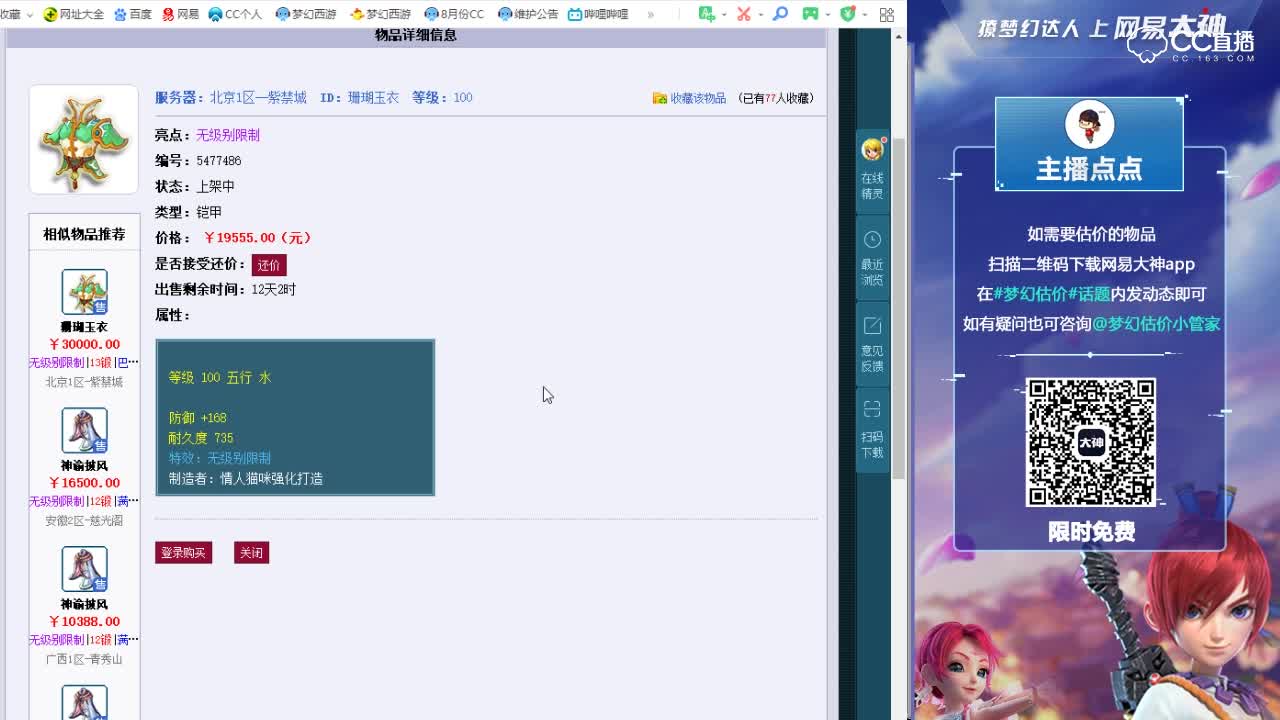Click the 相似物品推荐 panel header
The image size is (1280, 720).
pos(84,234)
